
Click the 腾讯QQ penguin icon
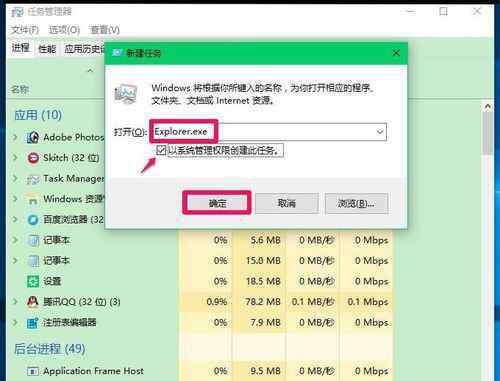click(33, 302)
